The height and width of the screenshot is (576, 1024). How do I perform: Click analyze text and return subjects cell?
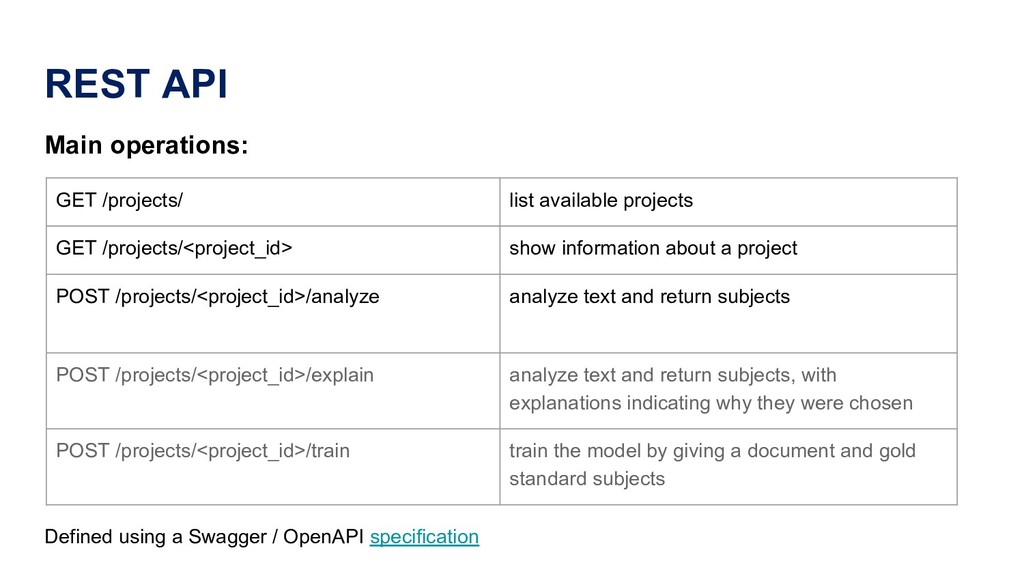point(649,297)
